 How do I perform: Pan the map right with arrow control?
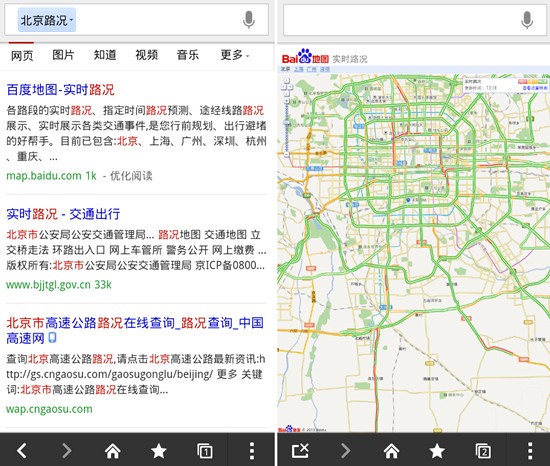(290, 87)
